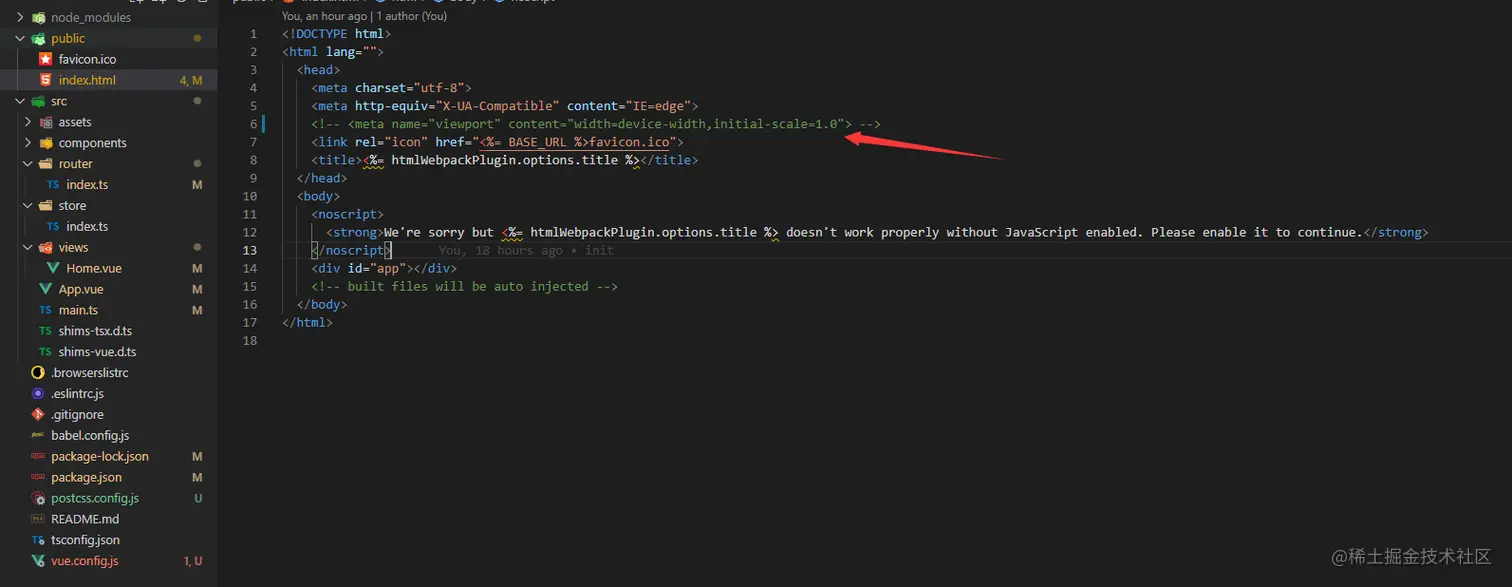The width and height of the screenshot is (1512, 587).
Task: Click the favicon.ico star file icon
Action: 45,59
